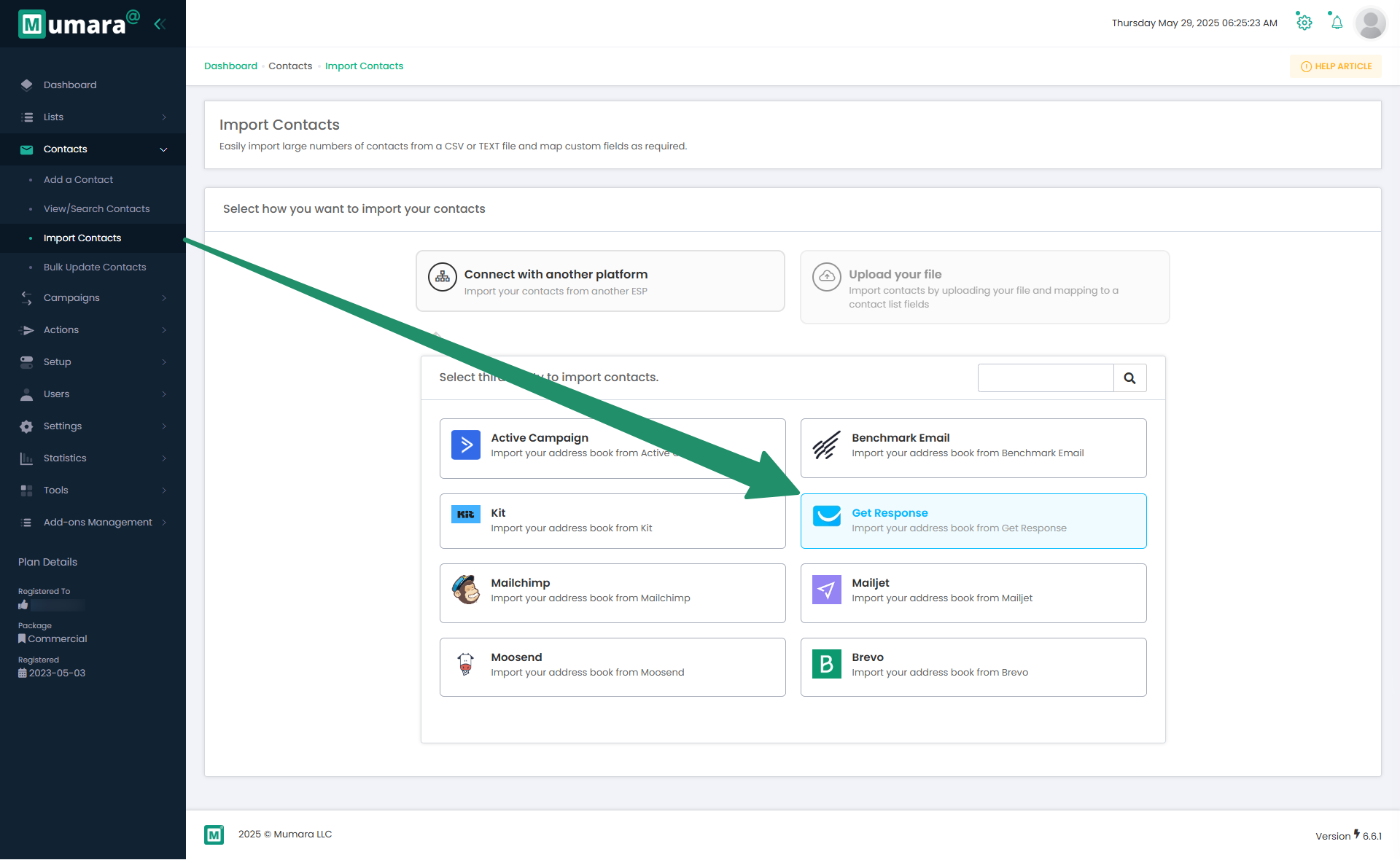This screenshot has width=1400, height=860.
Task: Click the Users person sidebar icon
Action: point(26,394)
